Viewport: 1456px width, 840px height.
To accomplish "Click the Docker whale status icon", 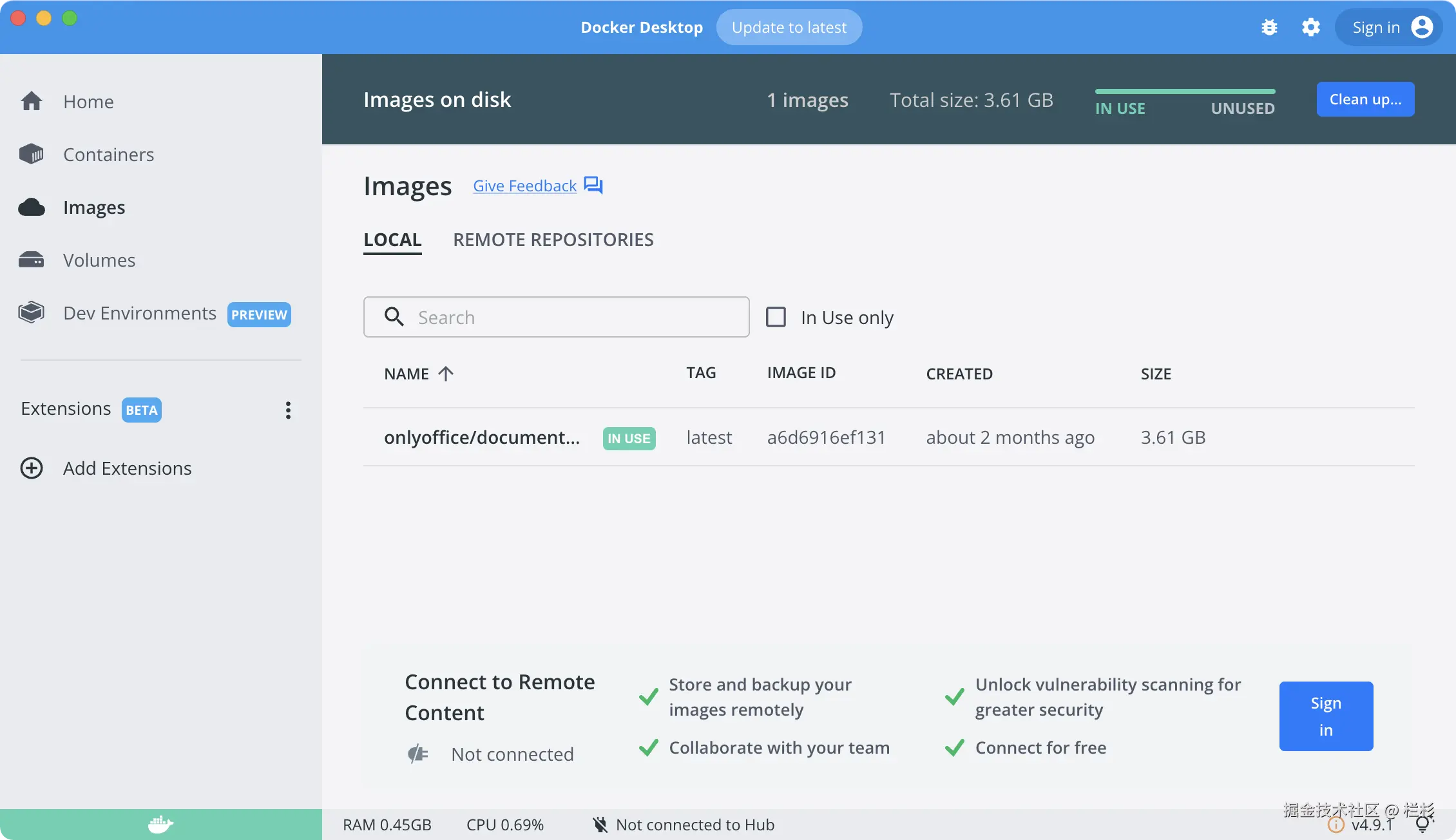I will tap(160, 825).
